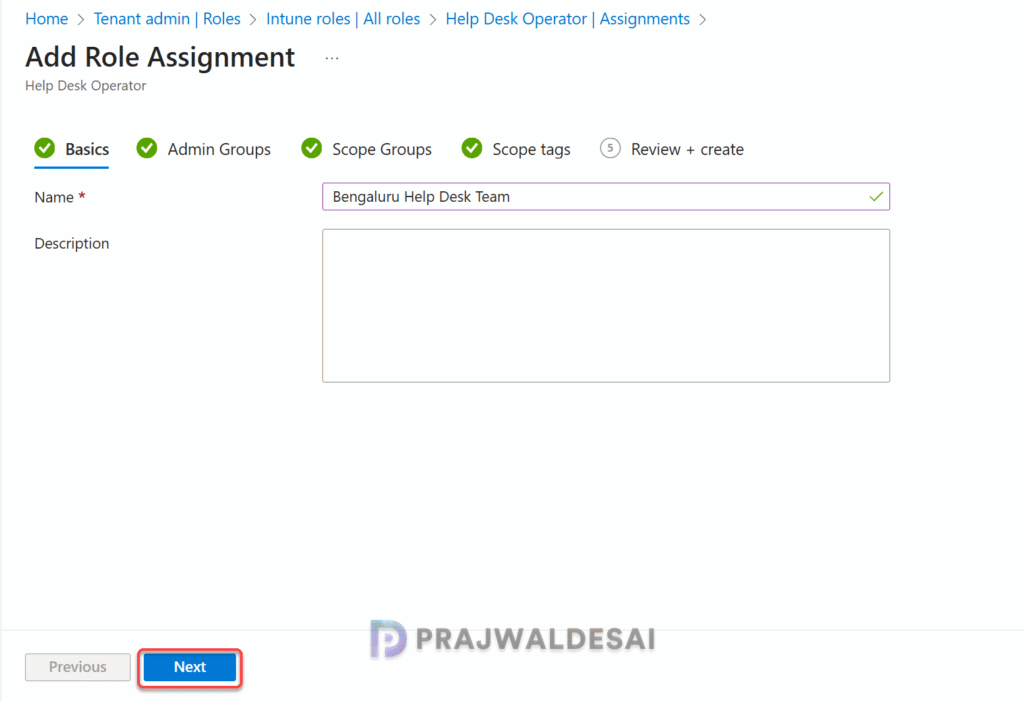The height and width of the screenshot is (701, 1024).
Task: Click the Help Desk Operator subtitle
Action: tap(86, 86)
